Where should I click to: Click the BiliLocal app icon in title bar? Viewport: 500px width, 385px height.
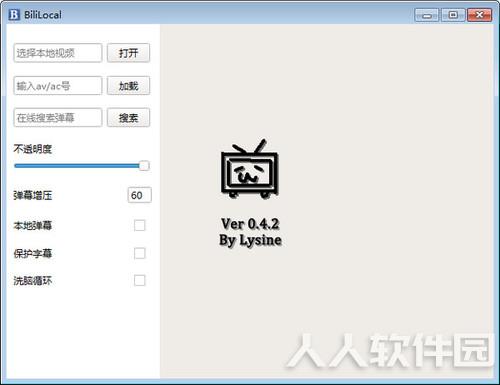point(14,15)
